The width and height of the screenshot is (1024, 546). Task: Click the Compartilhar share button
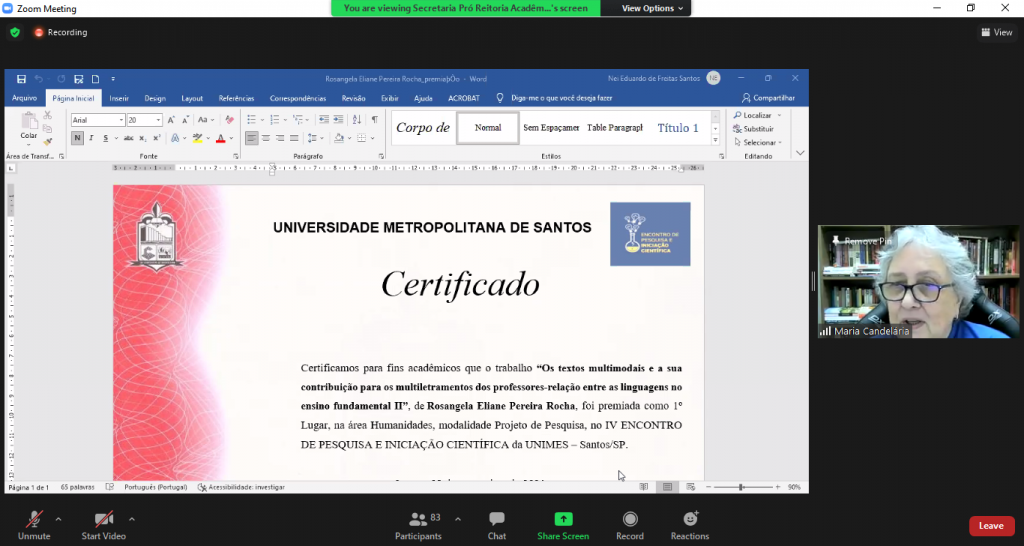pyautogui.click(x=768, y=98)
